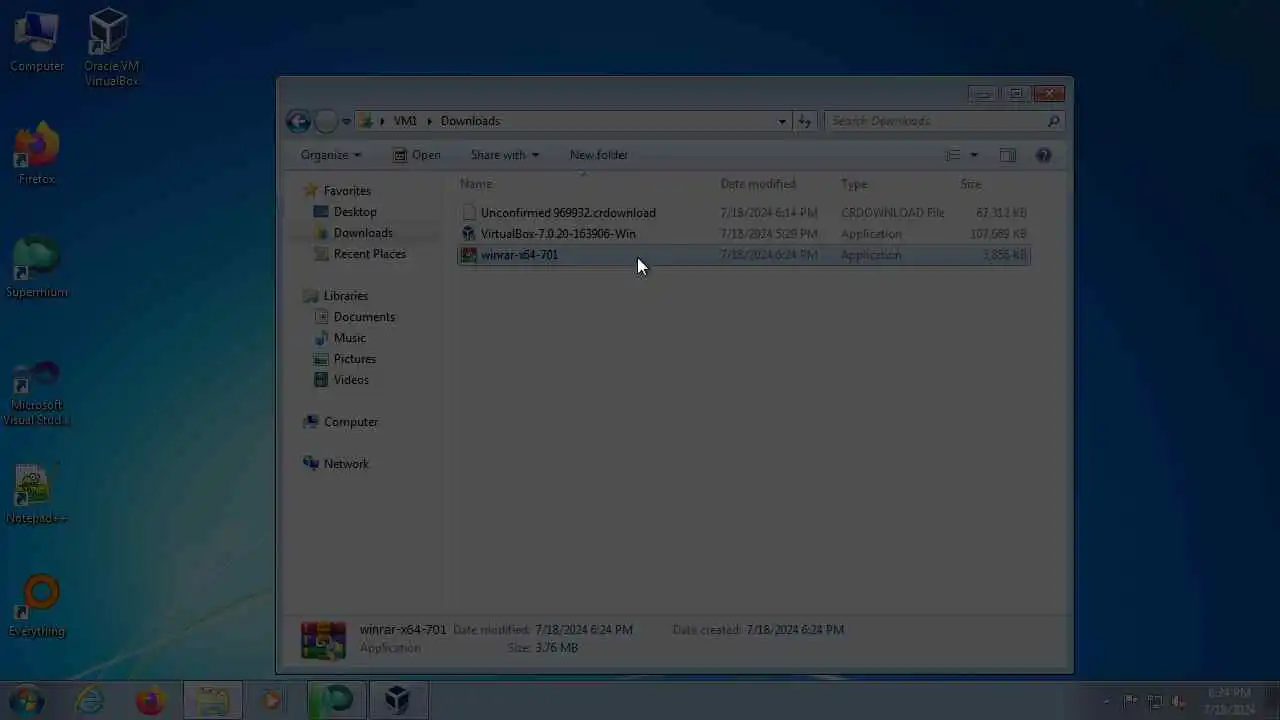Viewport: 1280px width, 720px height.
Task: Click the taskbar clock
Action: coord(1229,701)
